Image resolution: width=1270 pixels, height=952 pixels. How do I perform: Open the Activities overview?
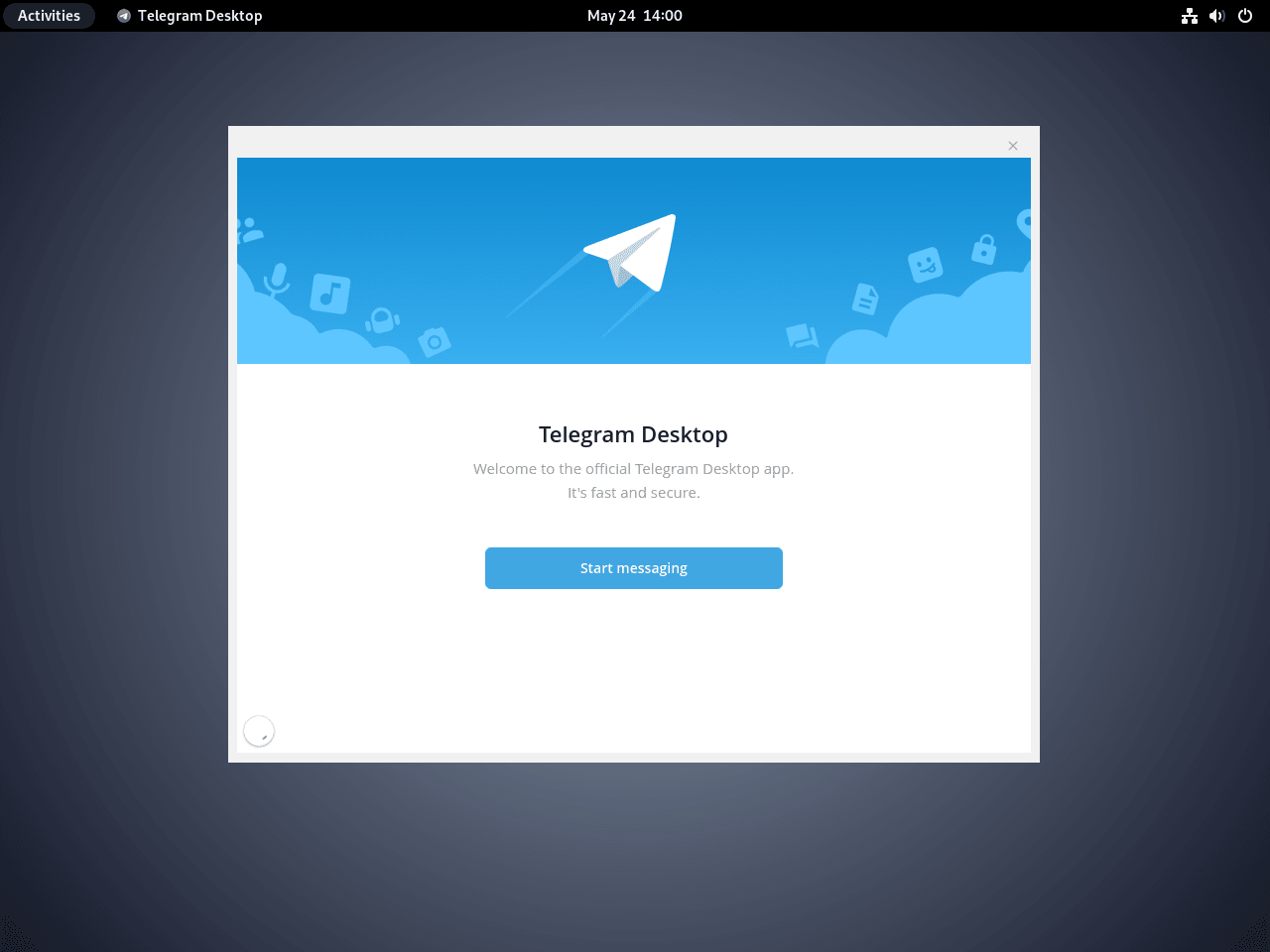[x=49, y=16]
